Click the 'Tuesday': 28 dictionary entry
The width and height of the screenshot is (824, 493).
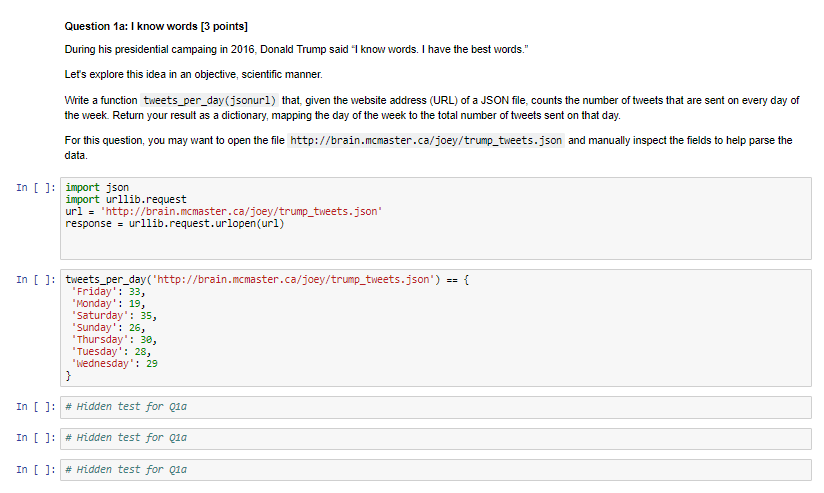pyautogui.click(x=111, y=352)
